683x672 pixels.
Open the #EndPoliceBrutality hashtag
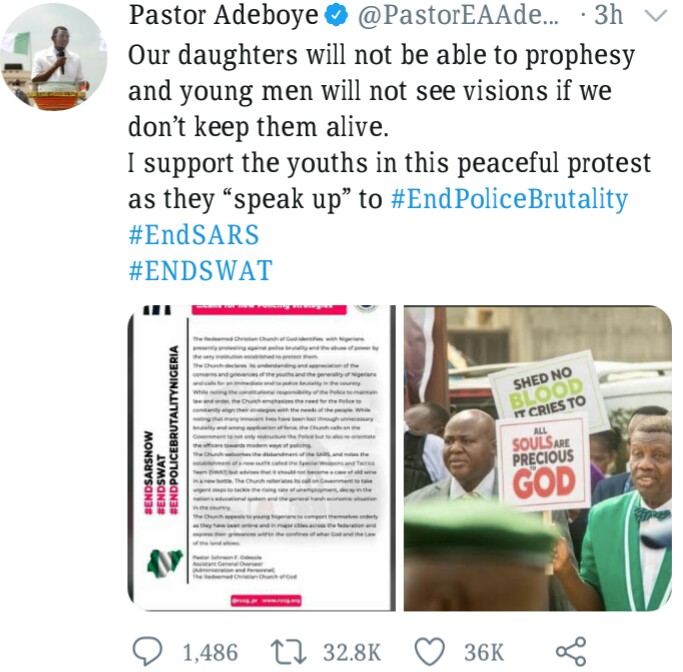(509, 199)
